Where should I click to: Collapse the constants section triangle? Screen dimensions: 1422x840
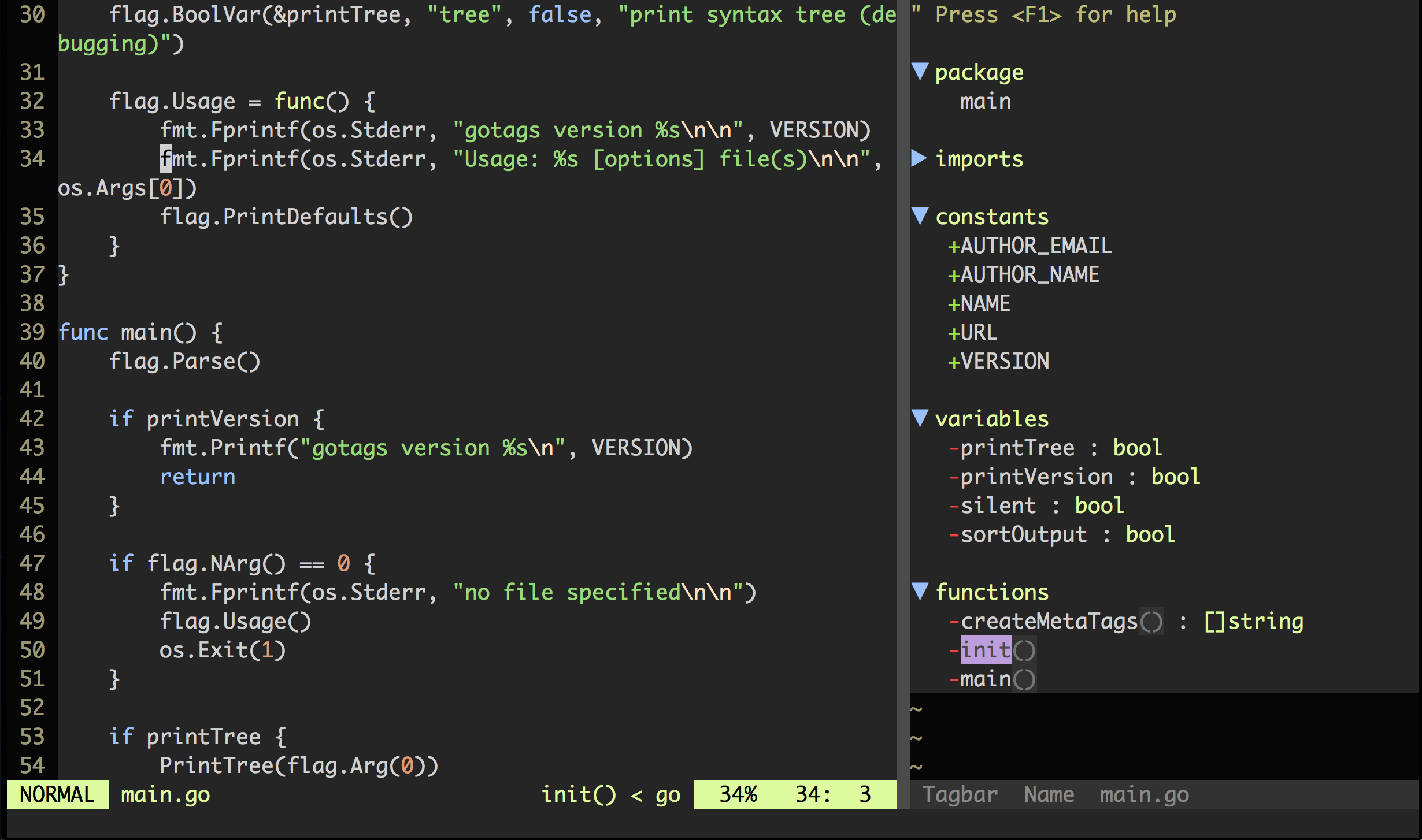[920, 217]
